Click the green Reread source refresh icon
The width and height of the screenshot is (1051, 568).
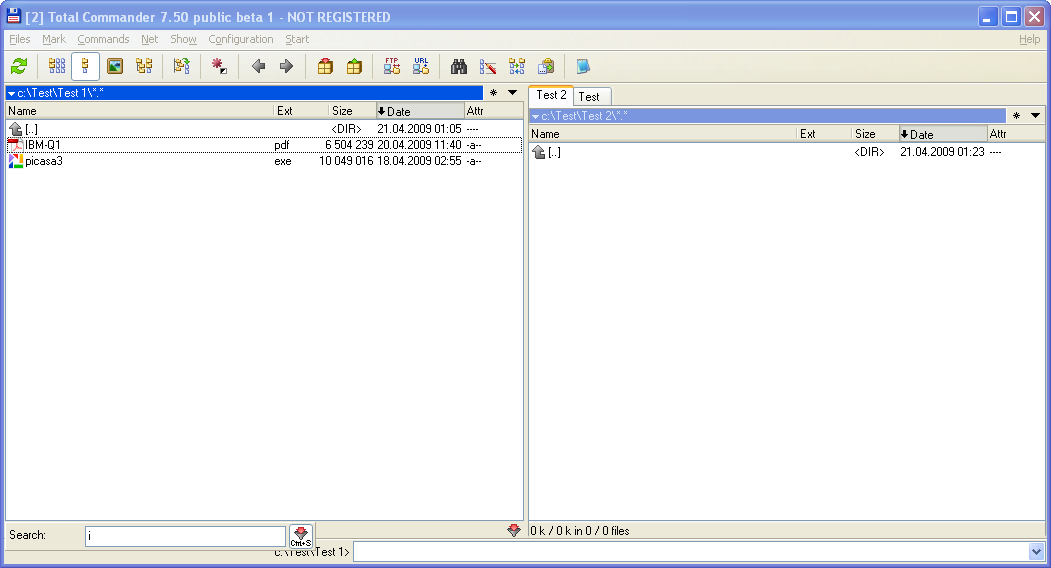coord(19,66)
